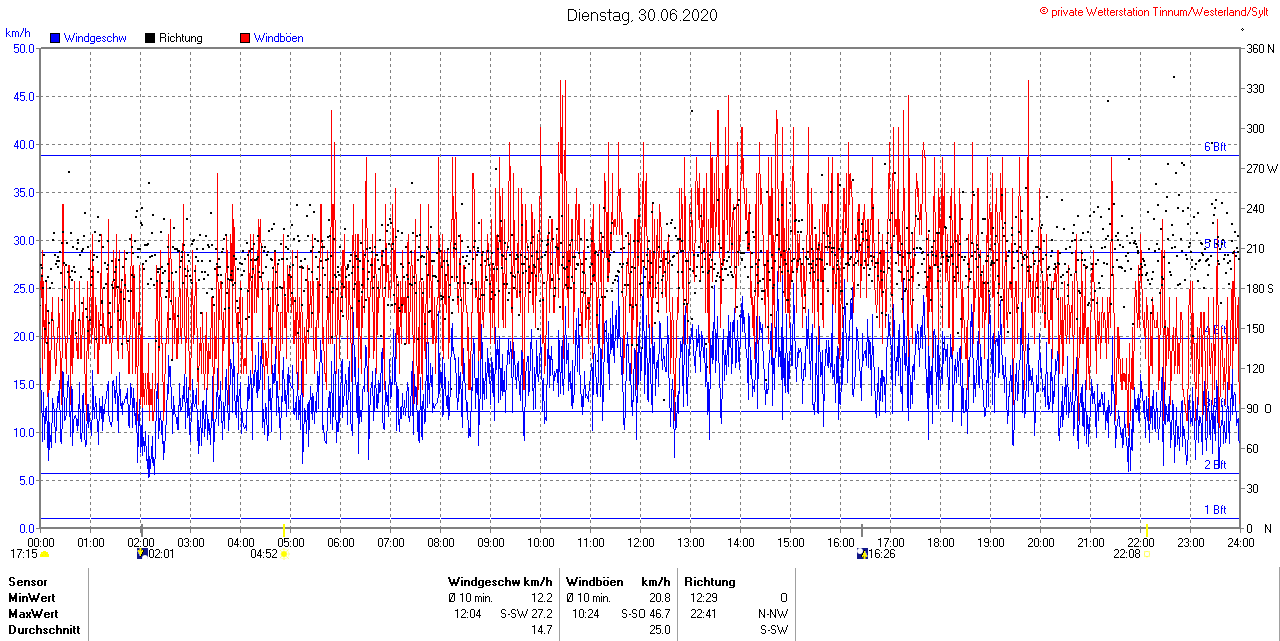Screen dimensions: 1280x641
Task: Click the 22:41 direction time value
Action: [704, 614]
